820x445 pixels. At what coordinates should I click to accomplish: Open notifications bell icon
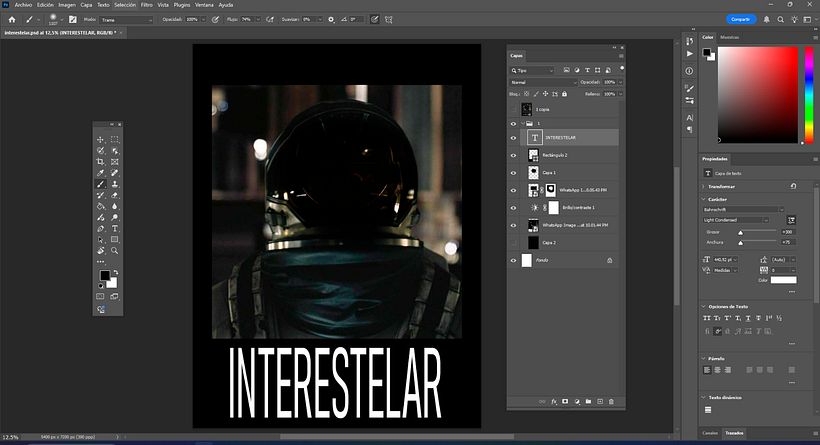coord(767,19)
